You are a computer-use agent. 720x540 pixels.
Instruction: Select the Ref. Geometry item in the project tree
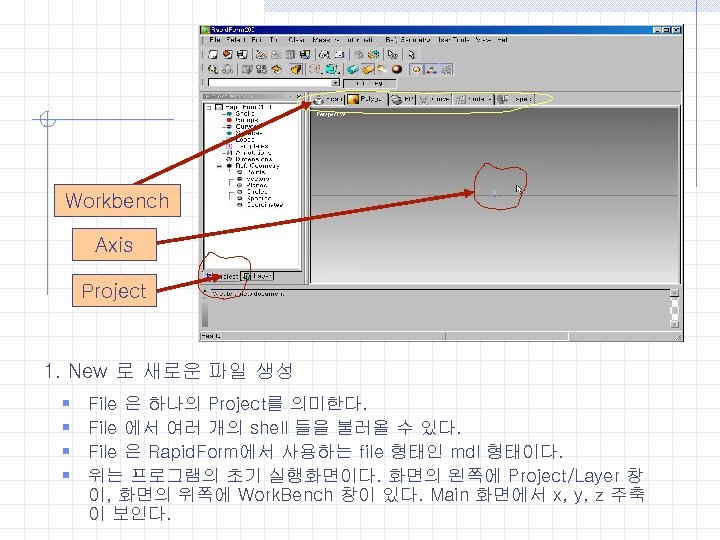click(257, 166)
